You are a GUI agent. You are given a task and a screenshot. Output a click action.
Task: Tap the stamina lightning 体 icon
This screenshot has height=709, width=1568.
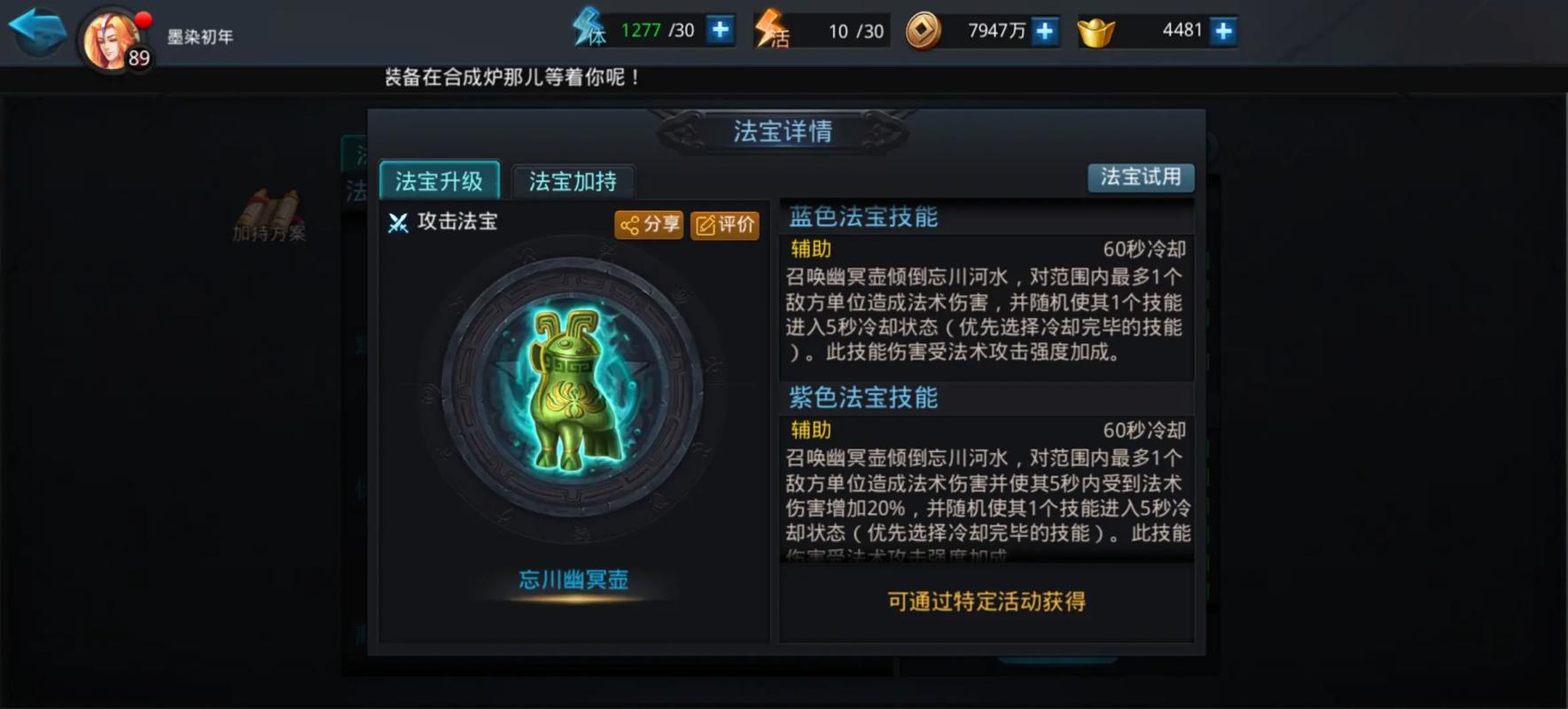(x=589, y=27)
